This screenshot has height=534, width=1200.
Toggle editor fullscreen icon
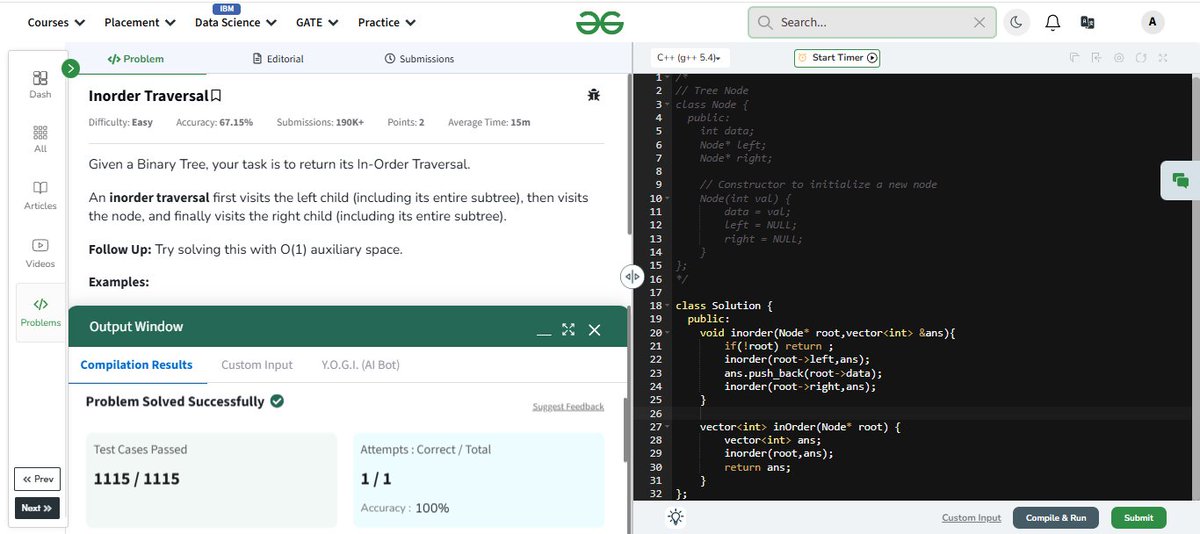pos(1163,58)
